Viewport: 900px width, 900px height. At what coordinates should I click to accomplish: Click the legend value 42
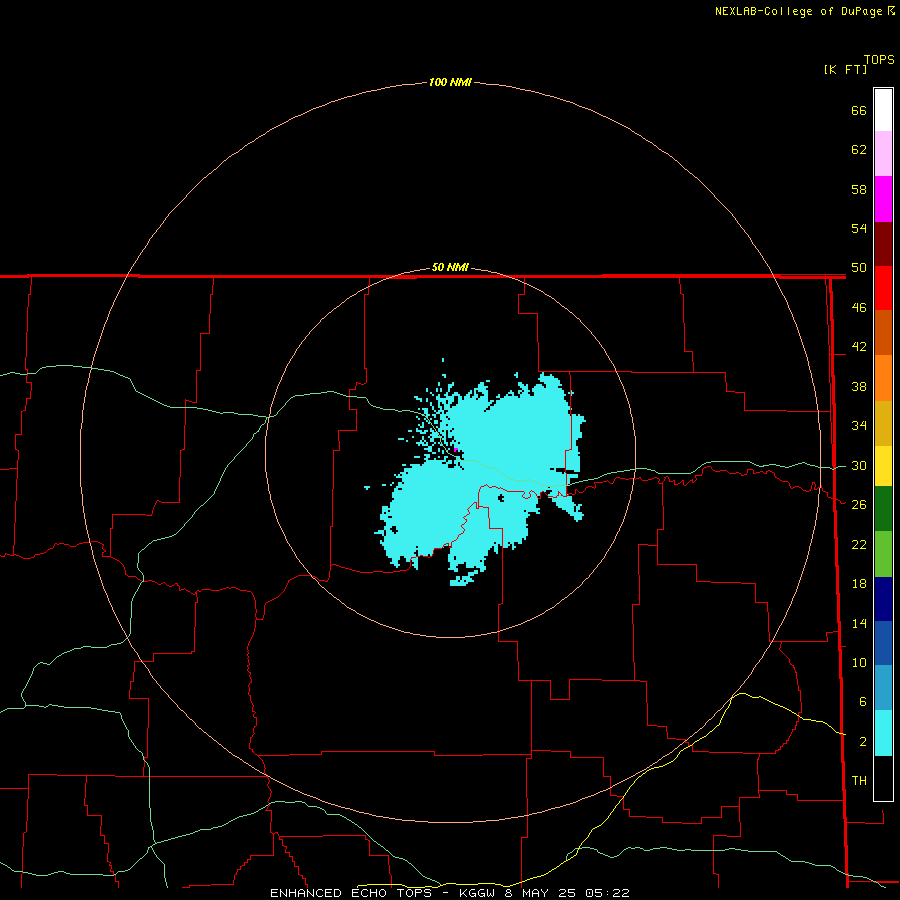tap(859, 347)
